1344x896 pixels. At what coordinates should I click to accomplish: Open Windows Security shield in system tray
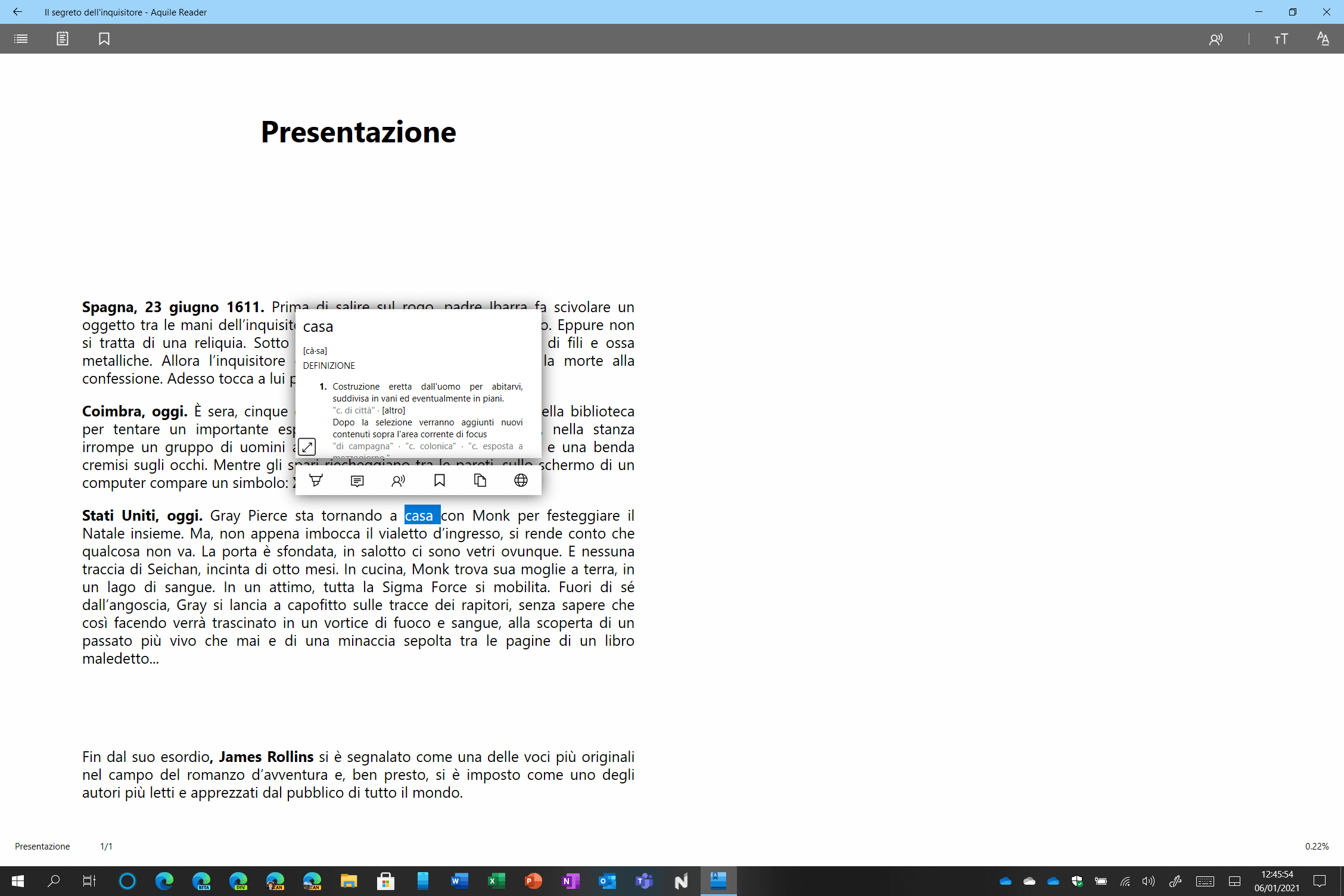coord(1077,881)
